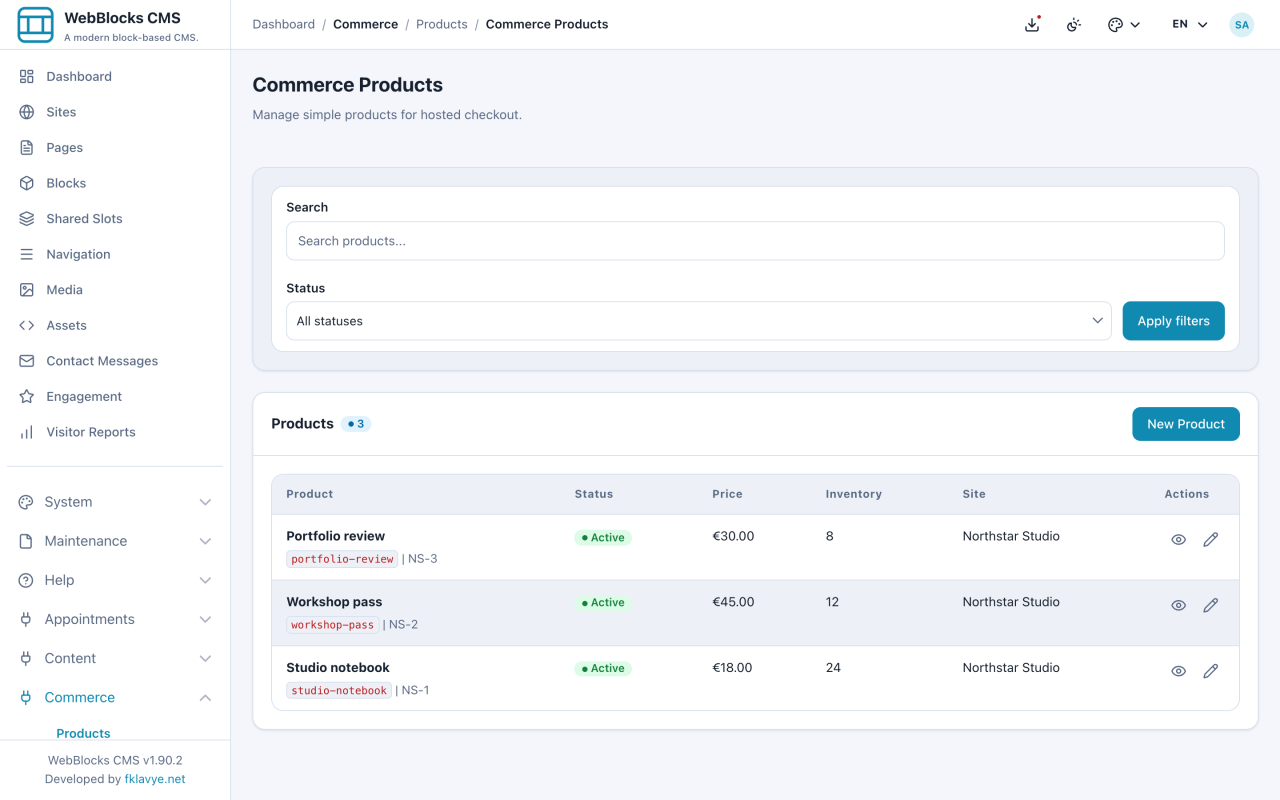This screenshot has height=800, width=1280.
Task: Select Products under Commerce
Action: click(x=83, y=733)
